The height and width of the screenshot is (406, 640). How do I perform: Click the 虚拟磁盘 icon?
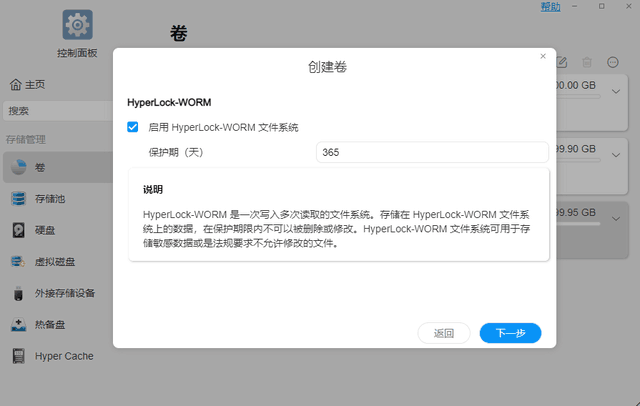pos(18,262)
